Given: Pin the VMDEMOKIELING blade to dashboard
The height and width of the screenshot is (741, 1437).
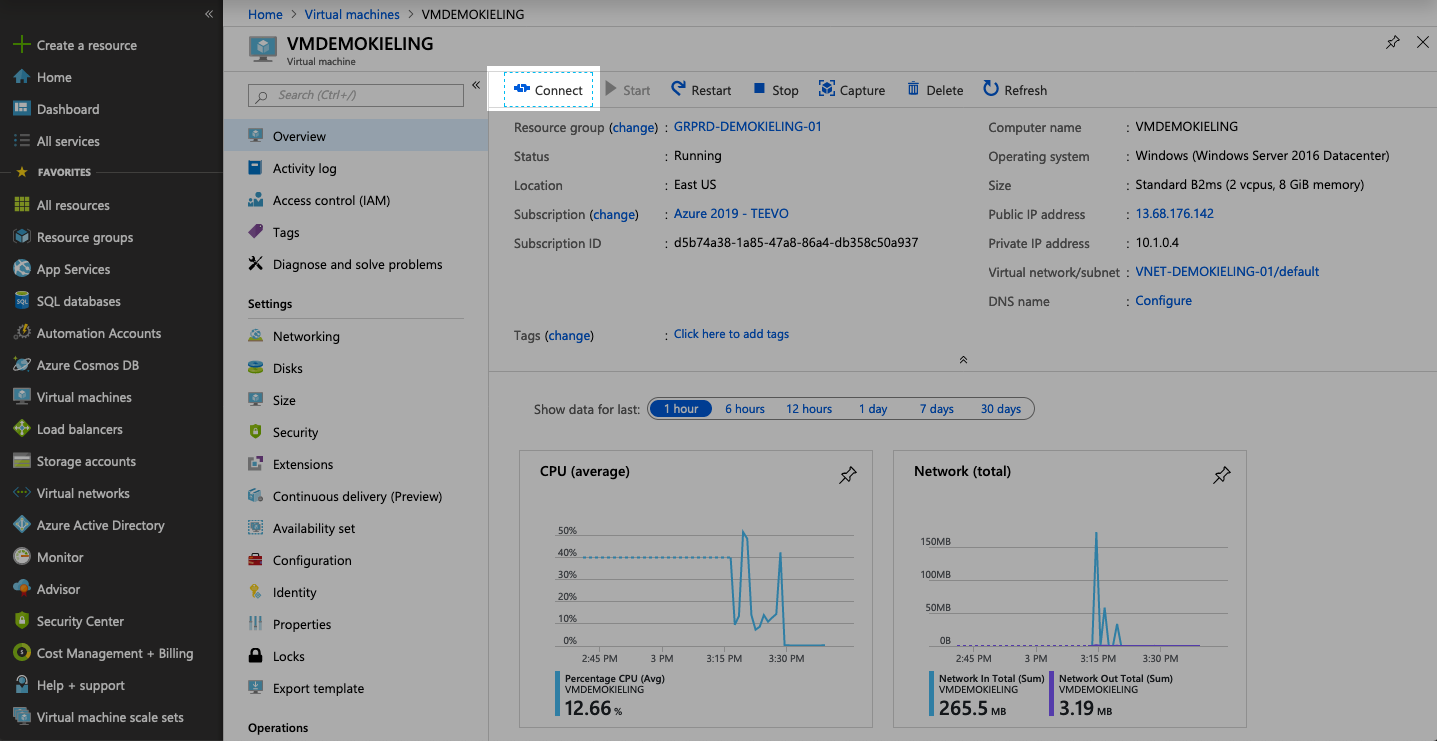Looking at the screenshot, I should [x=1392, y=42].
